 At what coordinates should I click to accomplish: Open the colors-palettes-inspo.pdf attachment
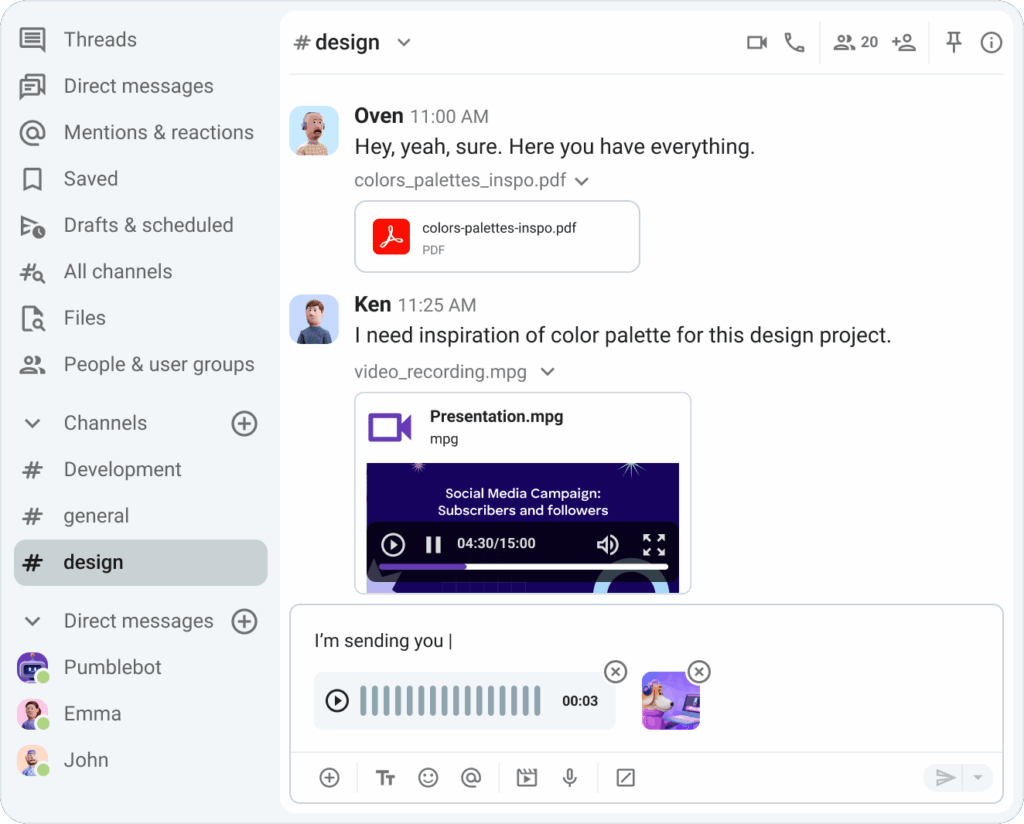pos(497,237)
